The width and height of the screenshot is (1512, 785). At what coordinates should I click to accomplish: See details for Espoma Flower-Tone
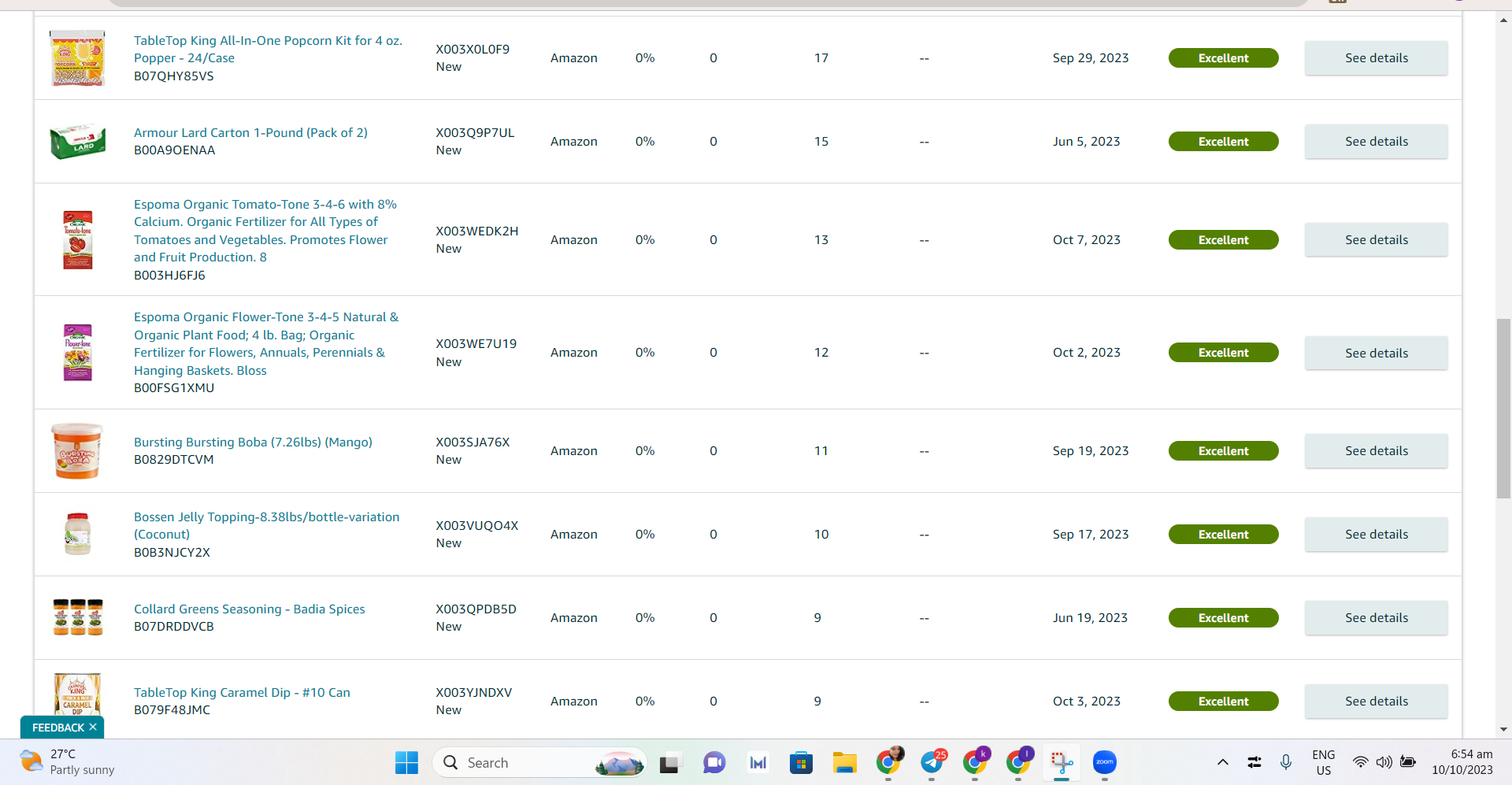tap(1376, 354)
